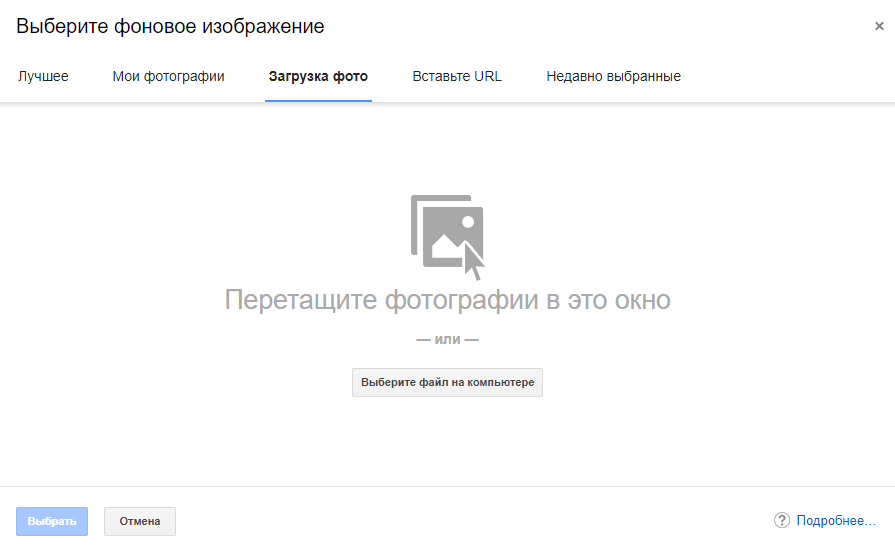
Task: Click the — или — separator label
Action: point(447,340)
